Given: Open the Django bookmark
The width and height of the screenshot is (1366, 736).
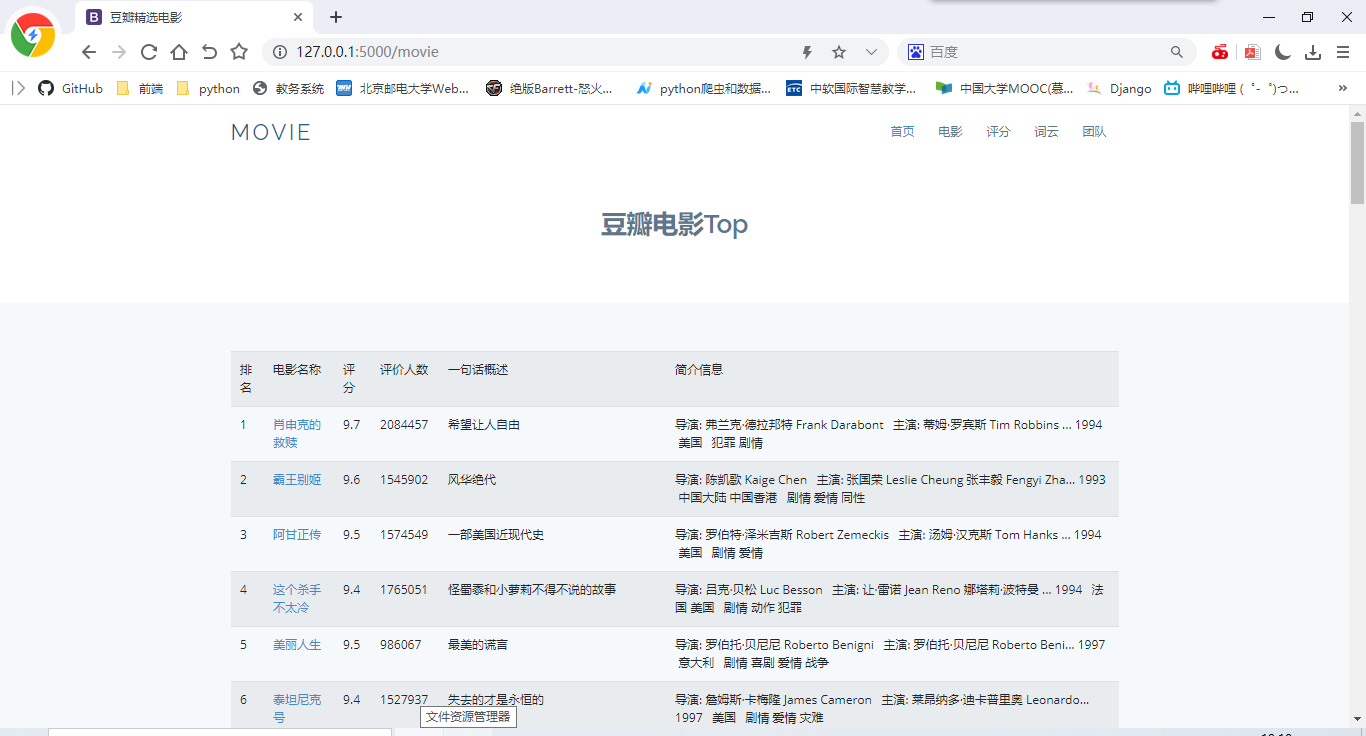Looking at the screenshot, I should (1120, 88).
